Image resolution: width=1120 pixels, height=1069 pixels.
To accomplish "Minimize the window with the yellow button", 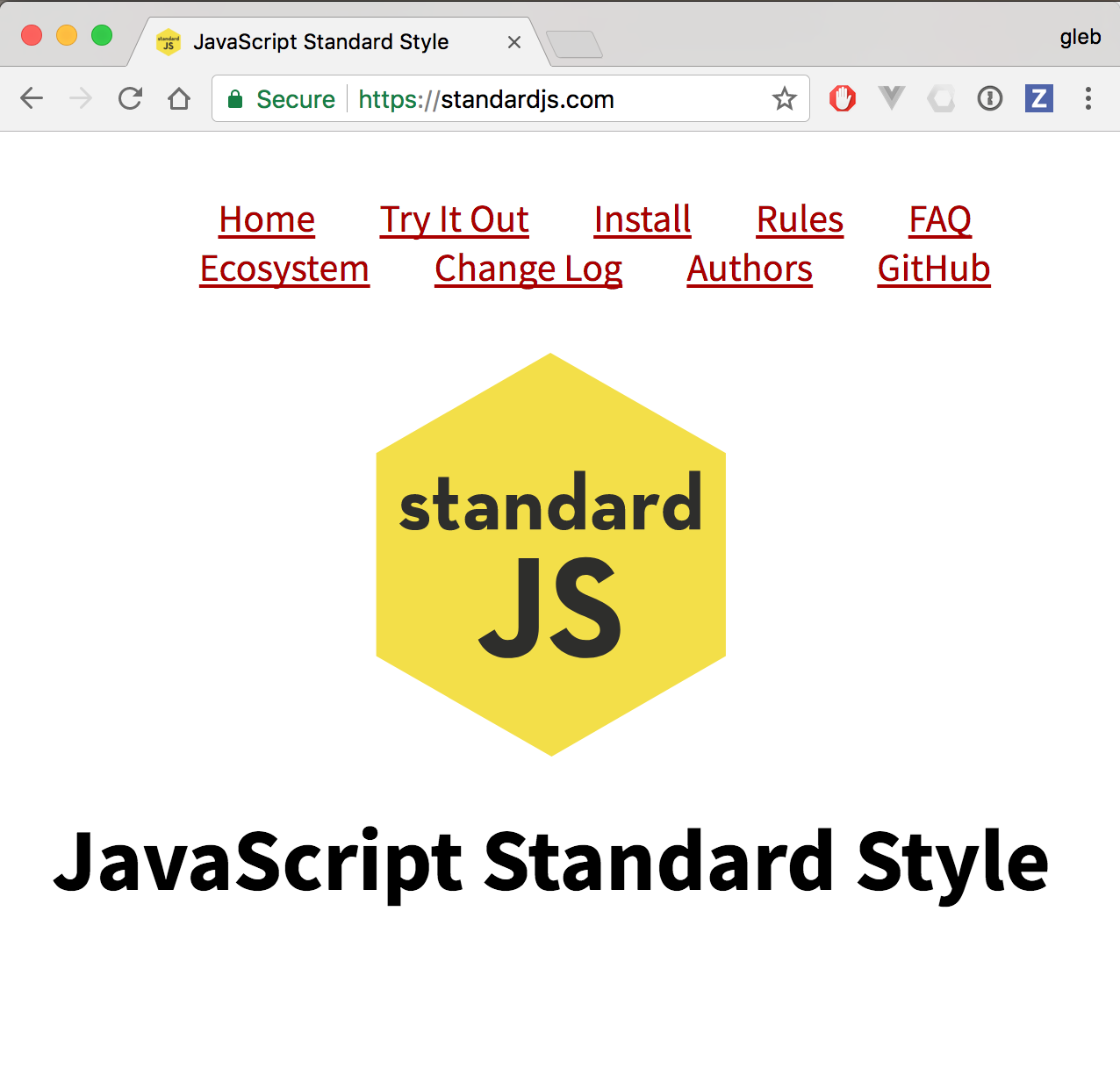I will point(67,35).
